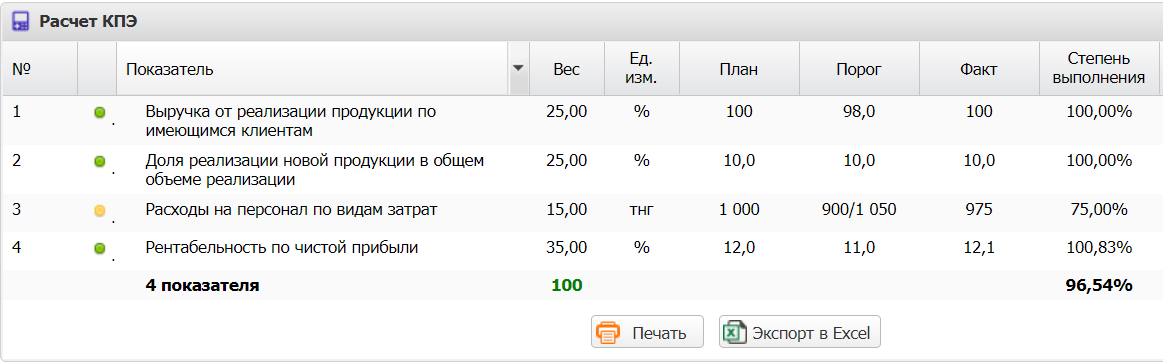Click yellow status dot for Расходы на персонал
This screenshot has width=1163, height=363.
[99, 211]
